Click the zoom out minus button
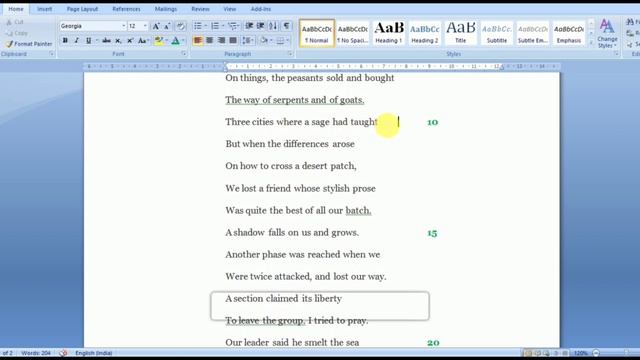Viewport: 640px width, 360px height. [596, 353]
